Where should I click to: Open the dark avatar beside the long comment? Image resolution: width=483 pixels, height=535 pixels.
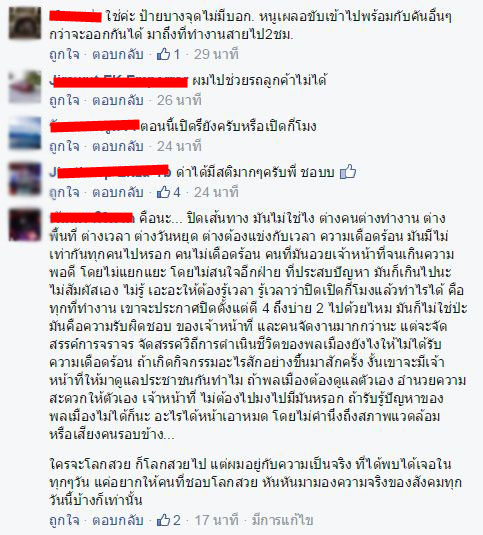[25, 225]
